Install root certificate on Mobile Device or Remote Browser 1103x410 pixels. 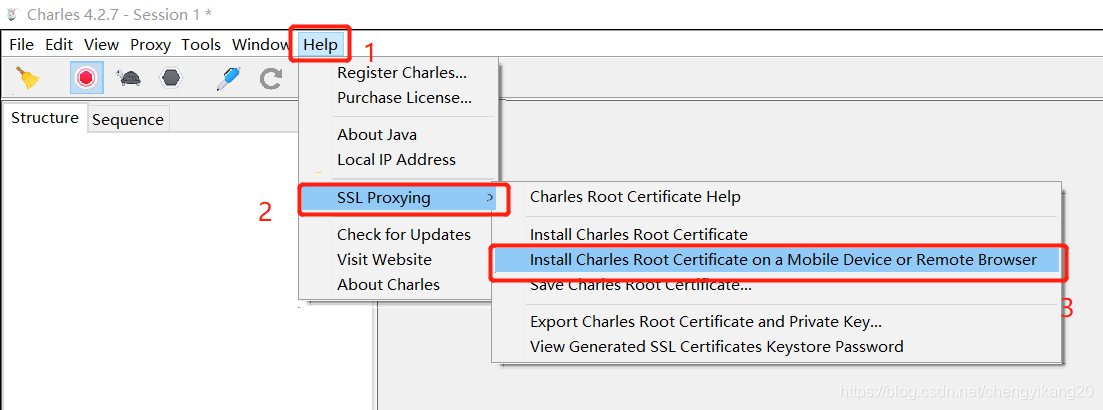[x=777, y=260]
